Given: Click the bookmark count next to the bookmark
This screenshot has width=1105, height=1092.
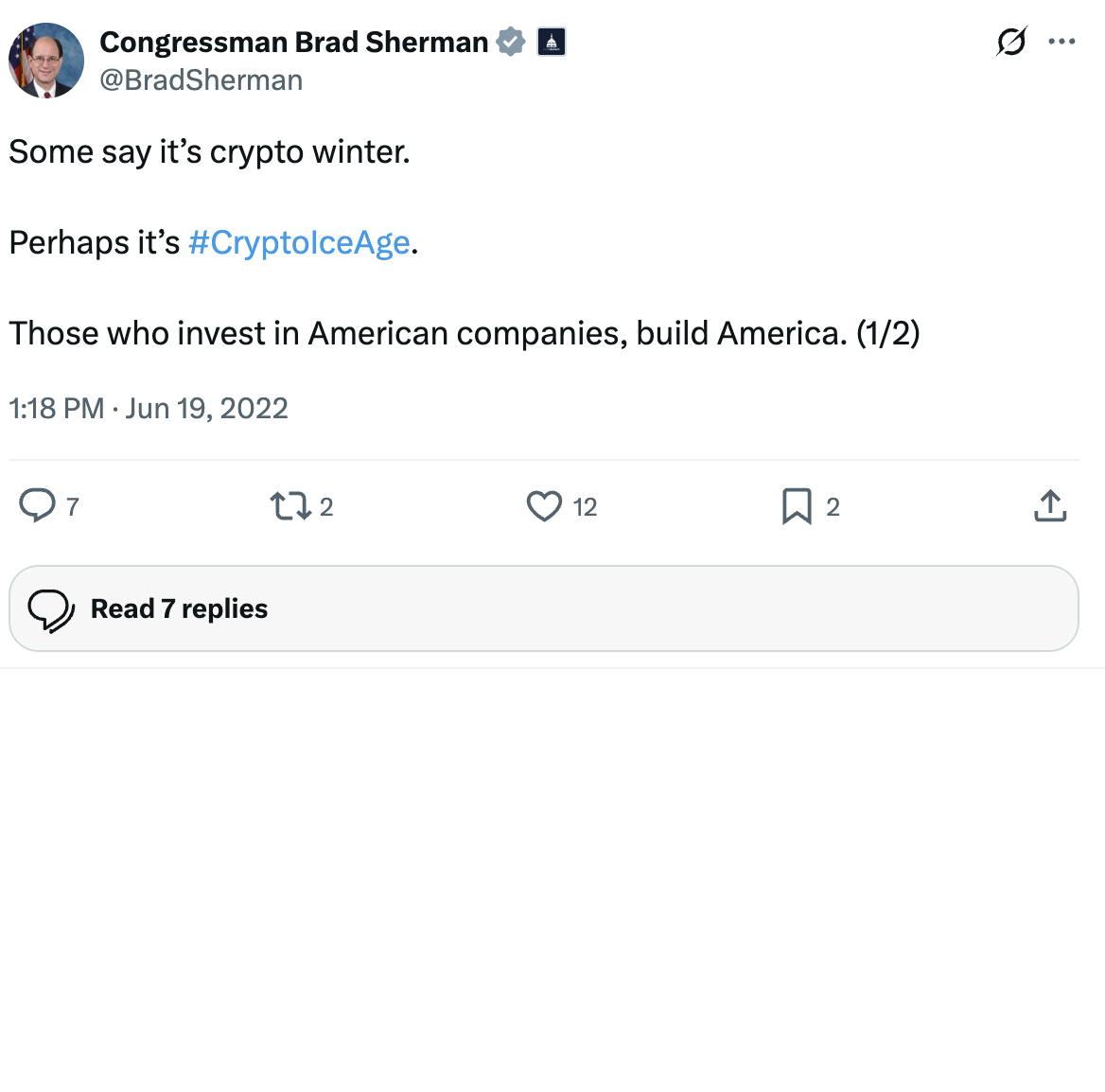Looking at the screenshot, I should [x=833, y=507].
